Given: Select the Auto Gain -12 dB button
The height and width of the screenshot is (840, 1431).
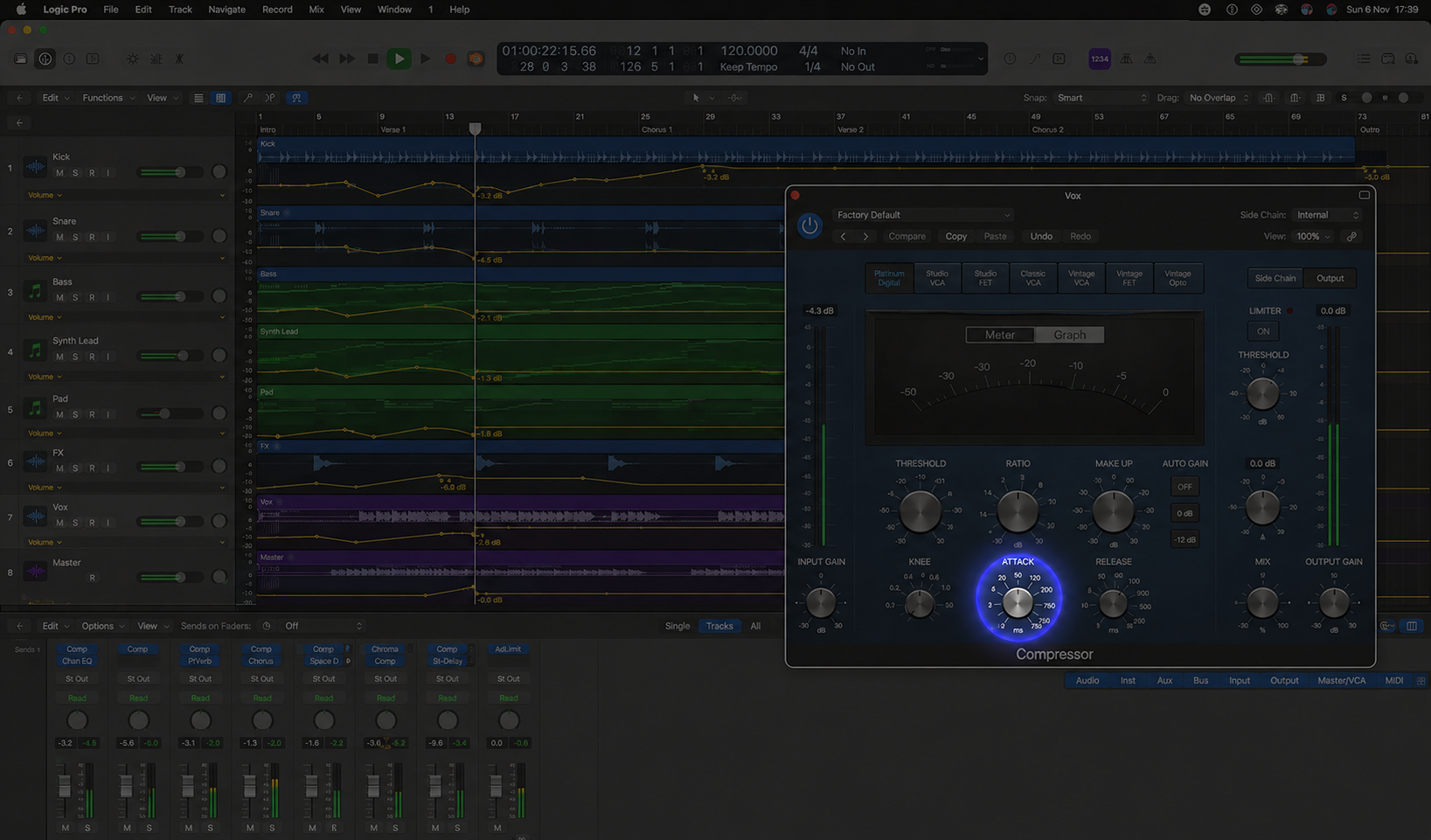Looking at the screenshot, I should tap(1184, 539).
